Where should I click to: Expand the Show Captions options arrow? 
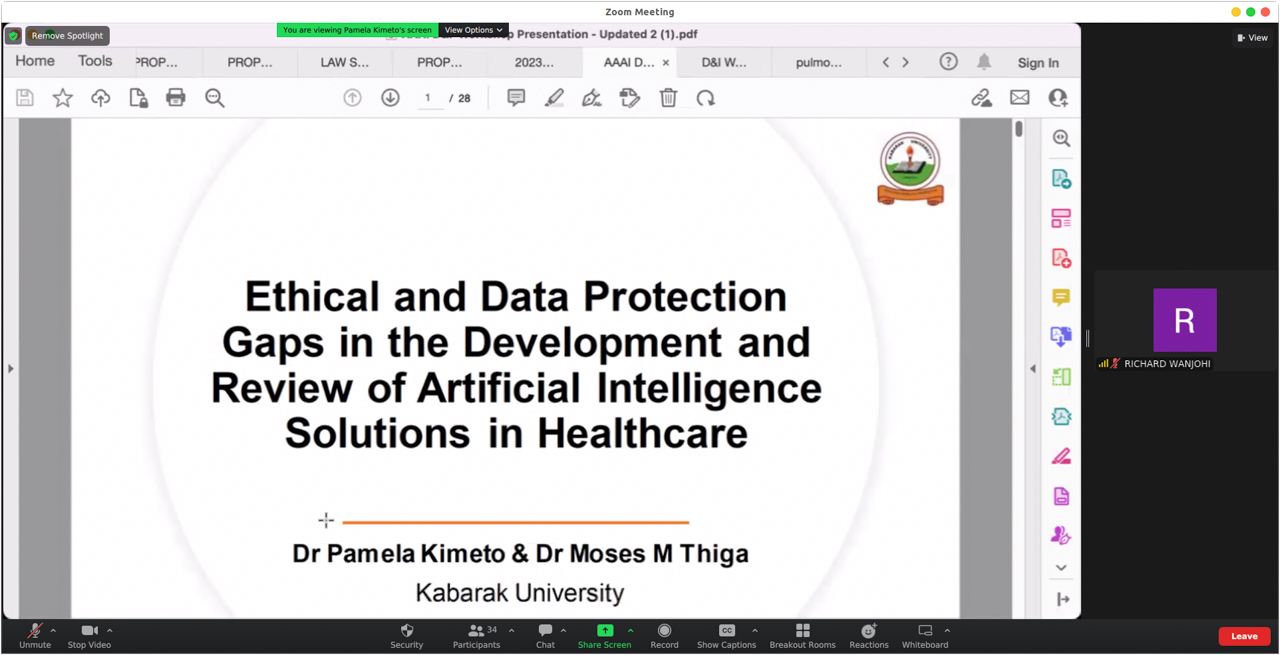[755, 631]
